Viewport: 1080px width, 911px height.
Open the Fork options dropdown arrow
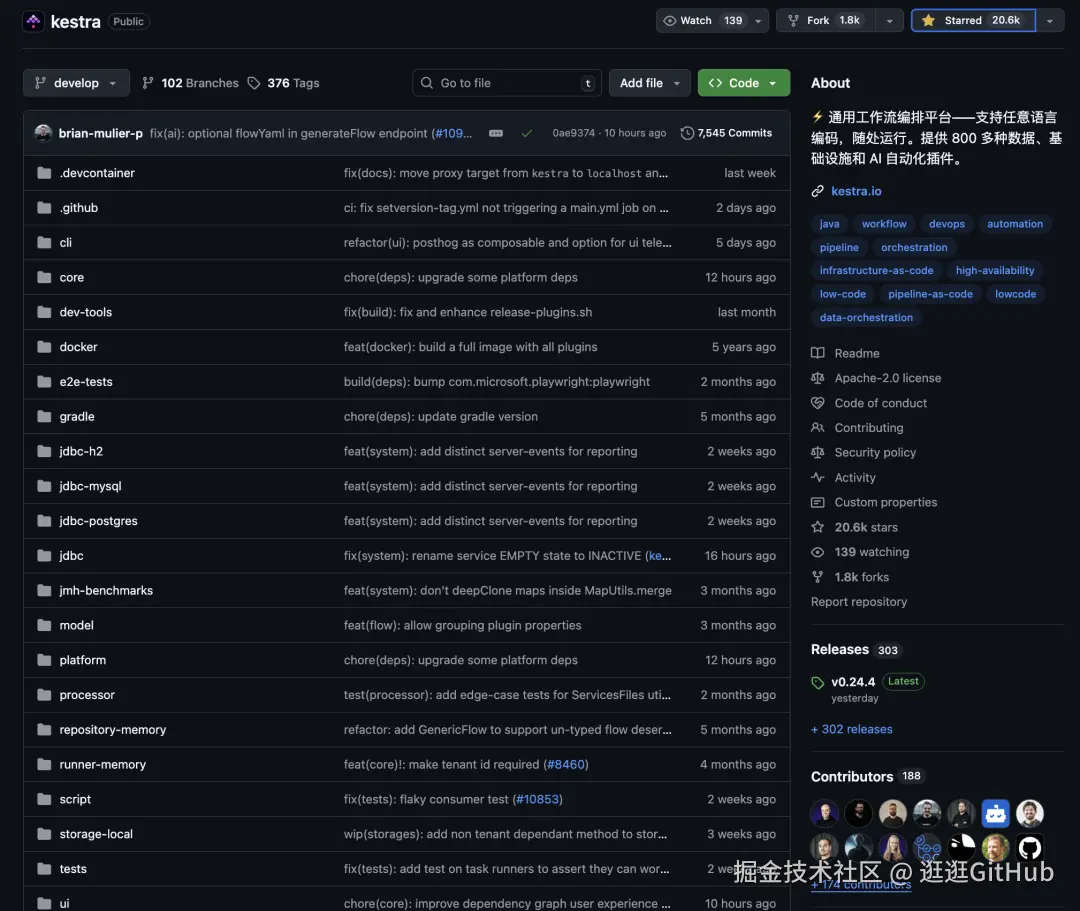click(890, 21)
